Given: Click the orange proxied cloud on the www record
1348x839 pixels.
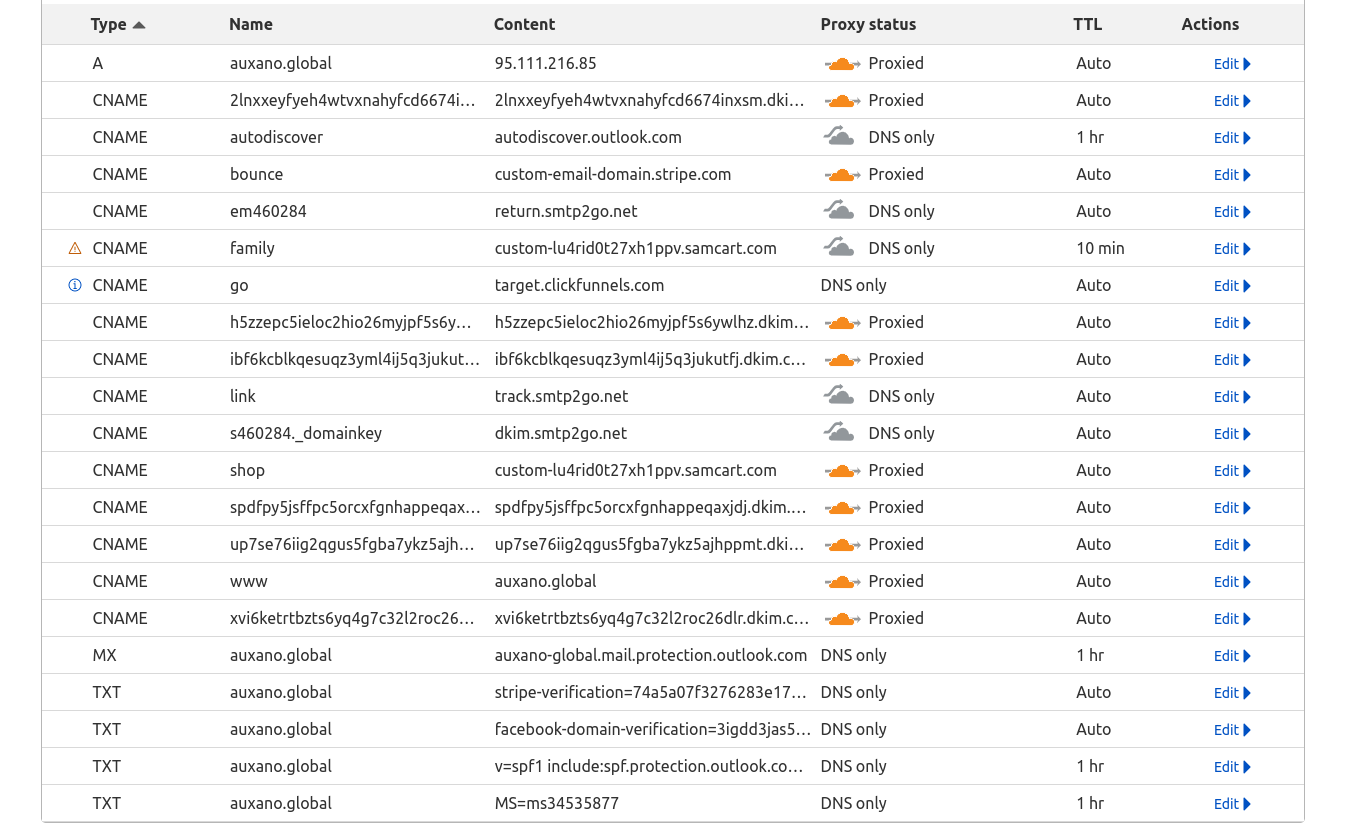Looking at the screenshot, I should [842, 582].
